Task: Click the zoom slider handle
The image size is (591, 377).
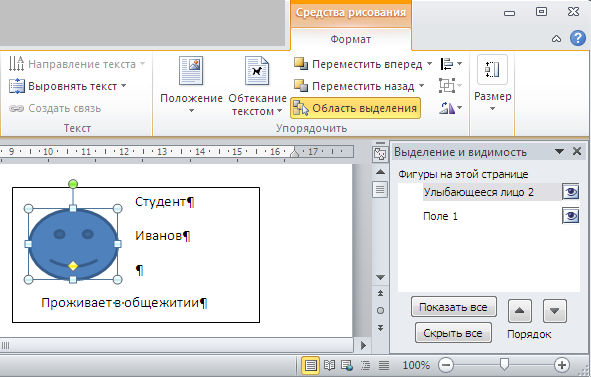Action: tap(504, 365)
